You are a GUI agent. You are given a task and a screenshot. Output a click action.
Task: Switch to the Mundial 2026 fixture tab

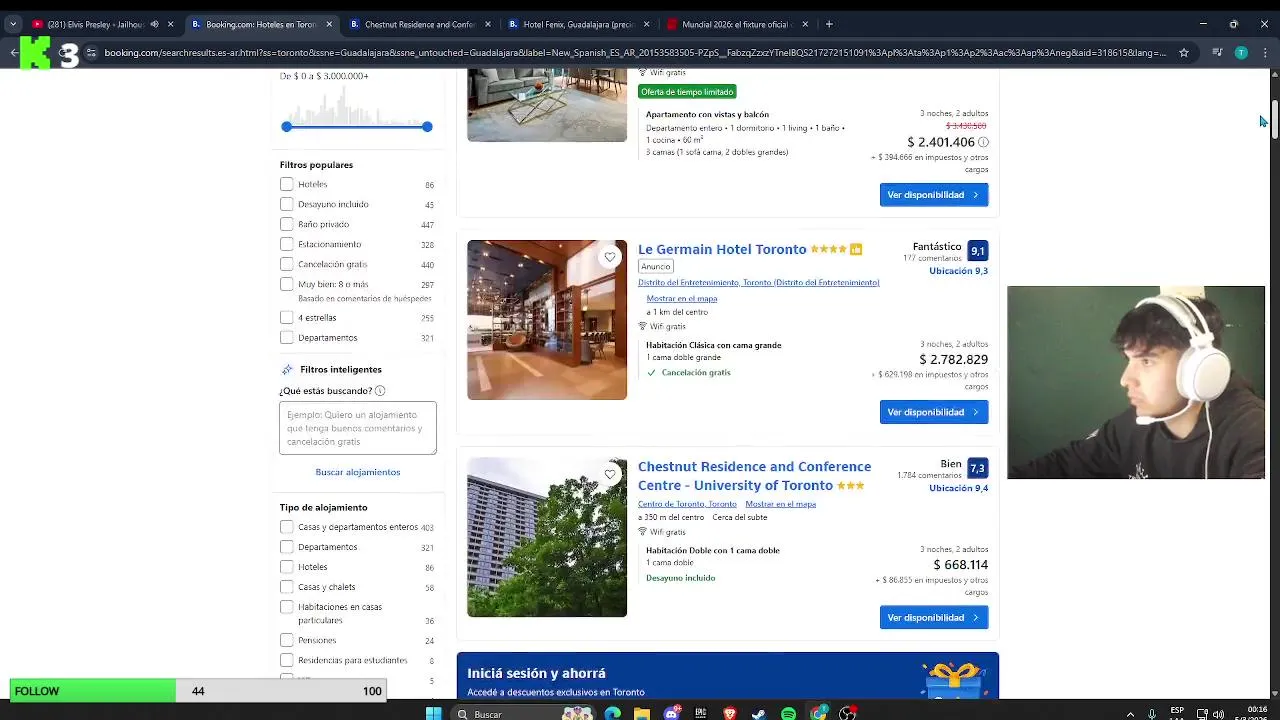[x=737, y=24]
